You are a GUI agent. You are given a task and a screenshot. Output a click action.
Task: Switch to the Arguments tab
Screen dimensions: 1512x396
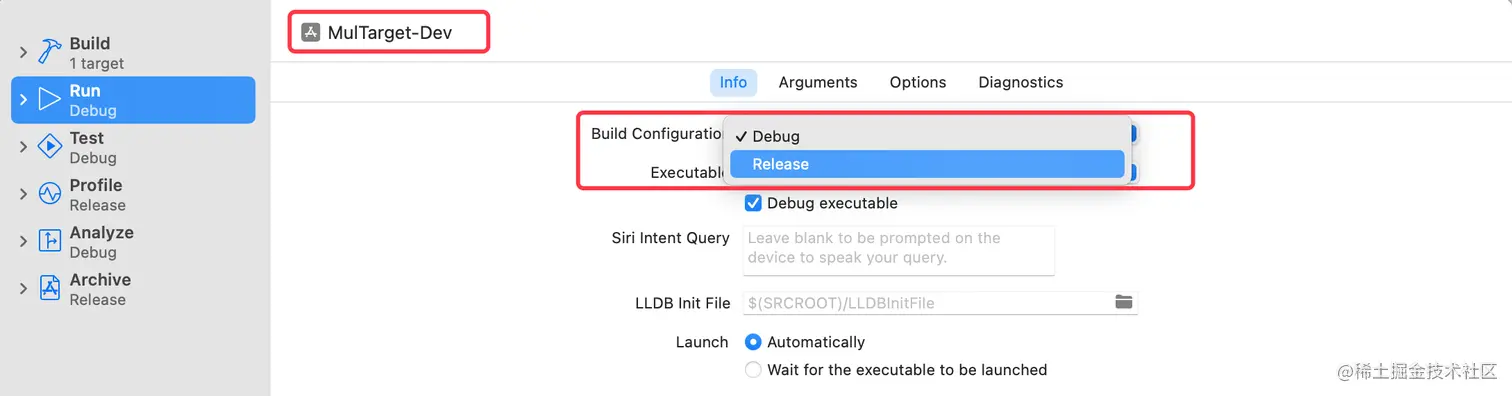point(818,82)
